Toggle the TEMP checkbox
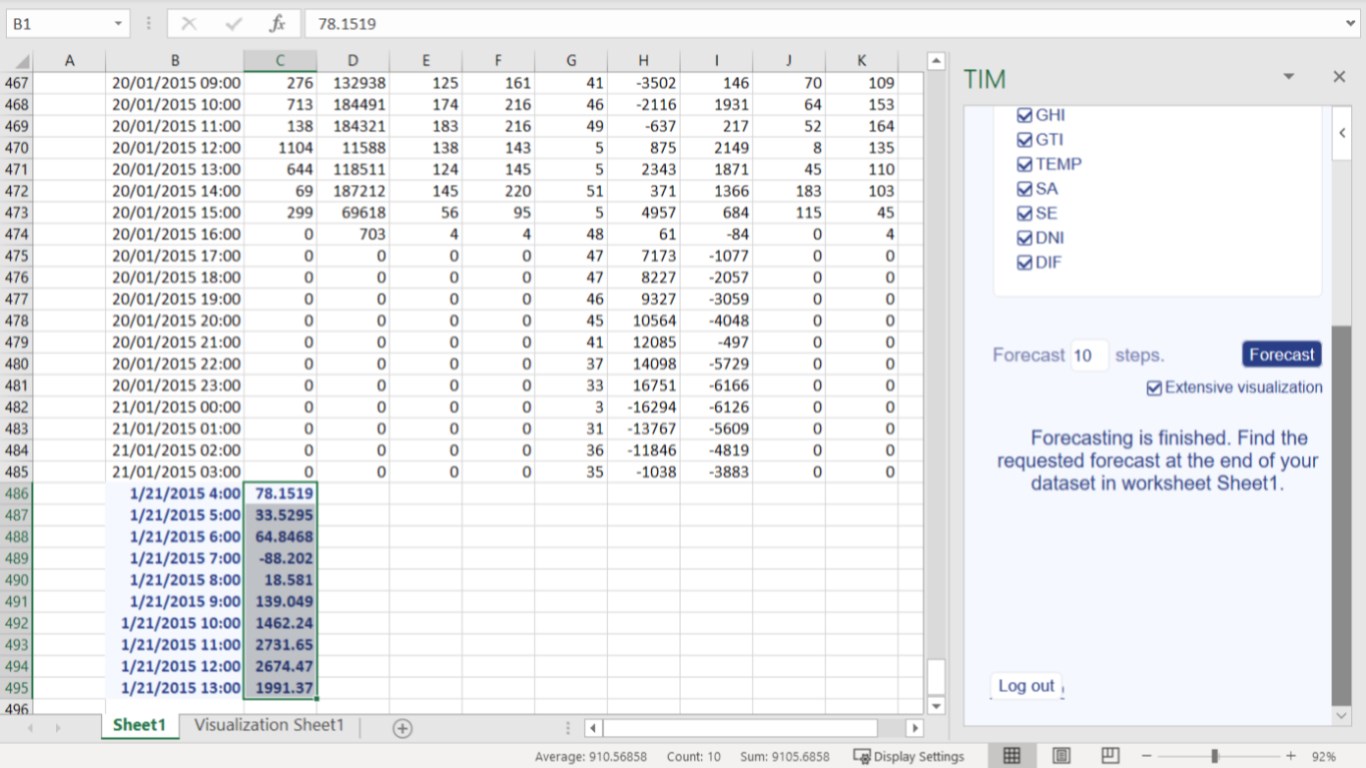The width and height of the screenshot is (1366, 768). (1024, 164)
